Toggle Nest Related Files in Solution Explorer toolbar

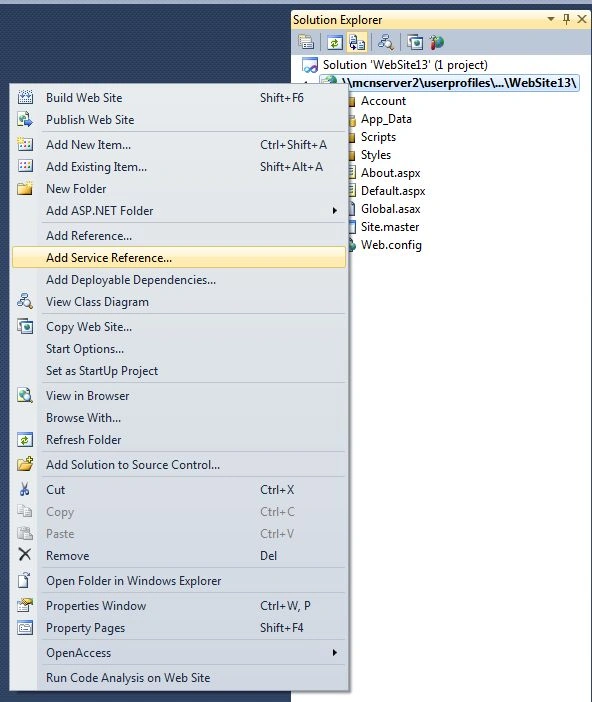click(357, 43)
